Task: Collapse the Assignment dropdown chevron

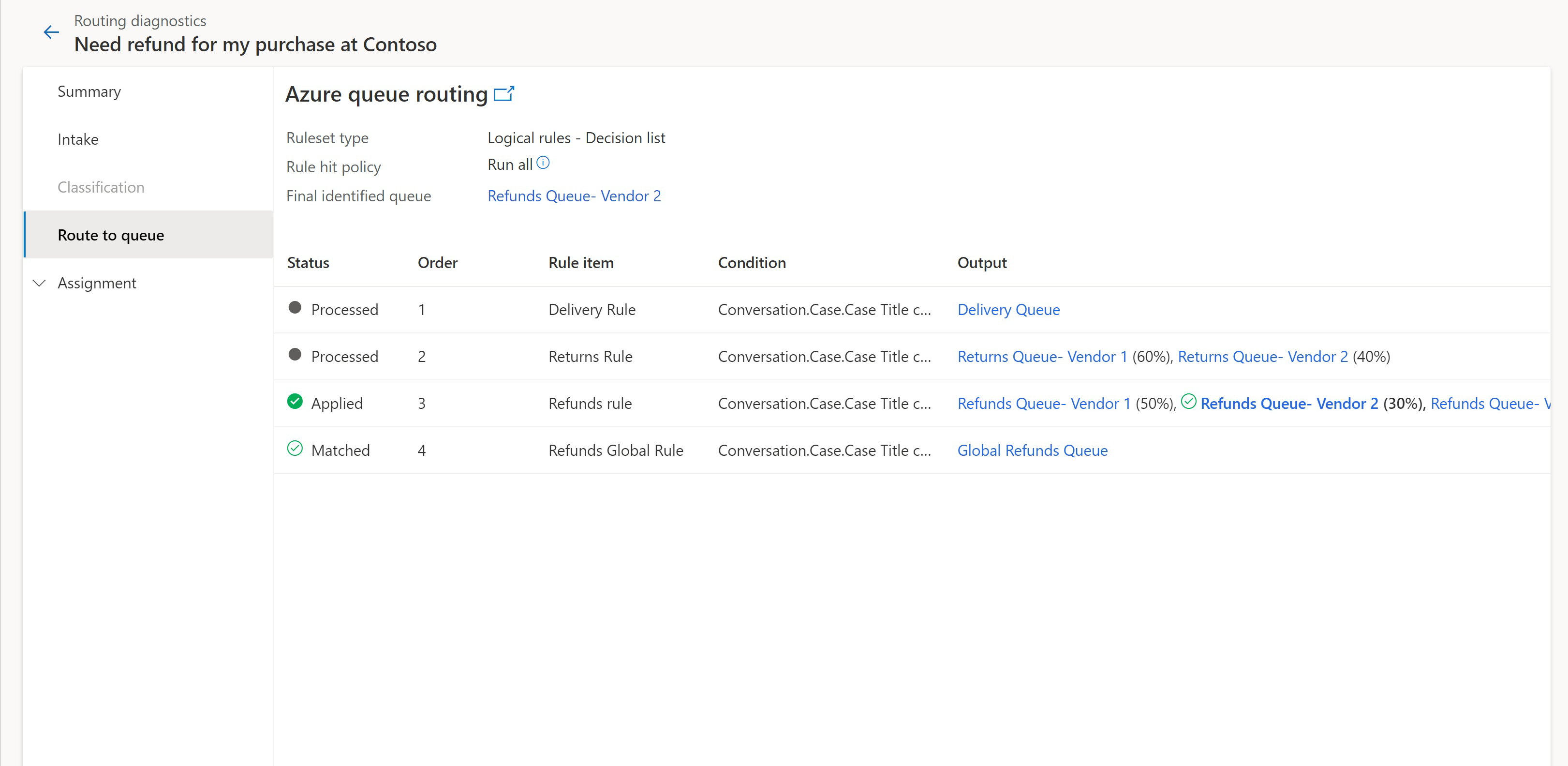Action: click(40, 282)
